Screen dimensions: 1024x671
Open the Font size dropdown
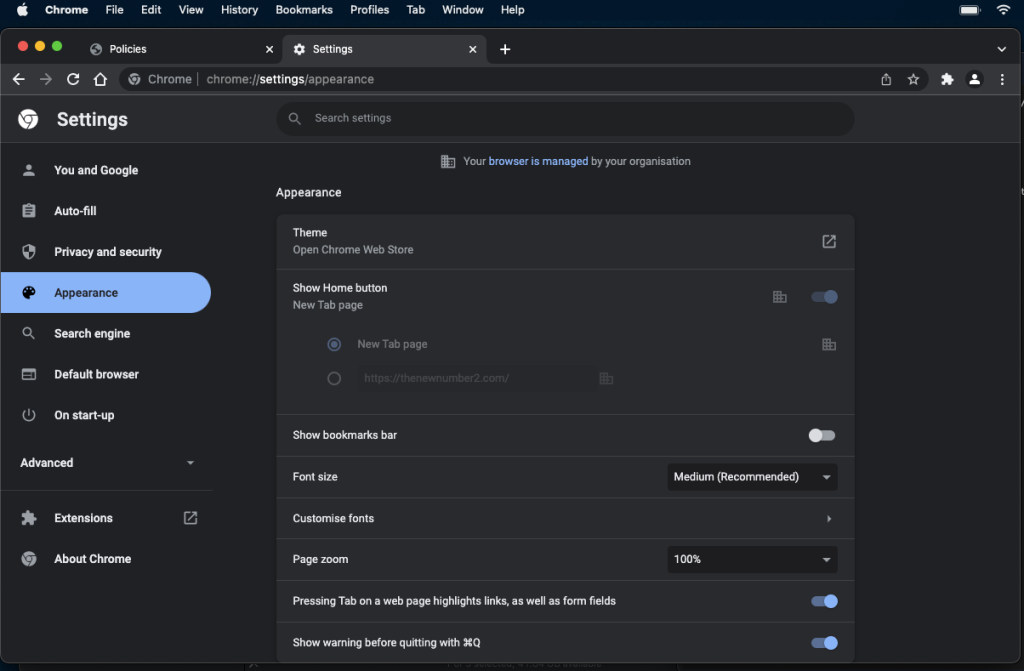point(752,477)
